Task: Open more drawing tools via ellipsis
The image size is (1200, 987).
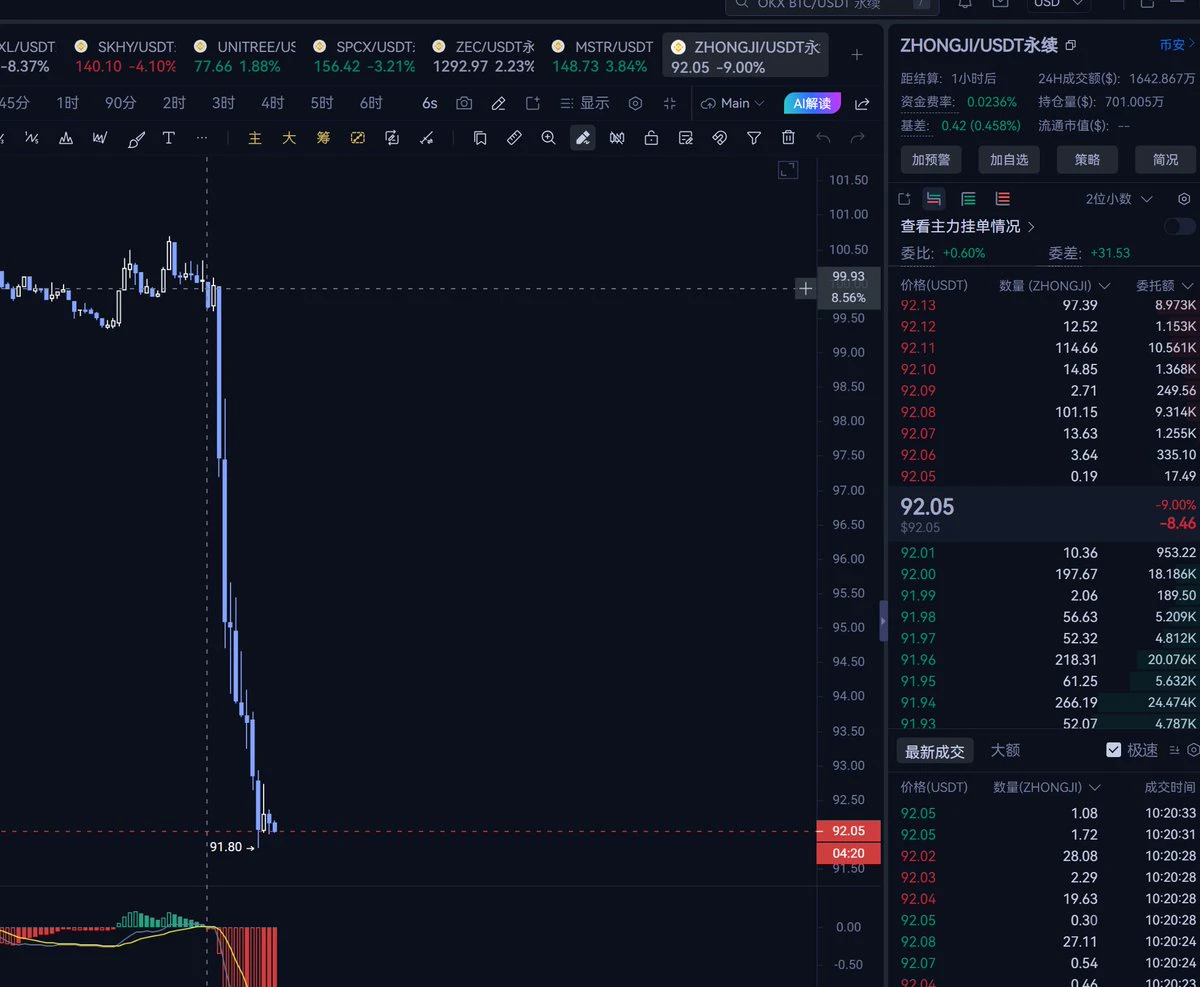Action: (202, 138)
